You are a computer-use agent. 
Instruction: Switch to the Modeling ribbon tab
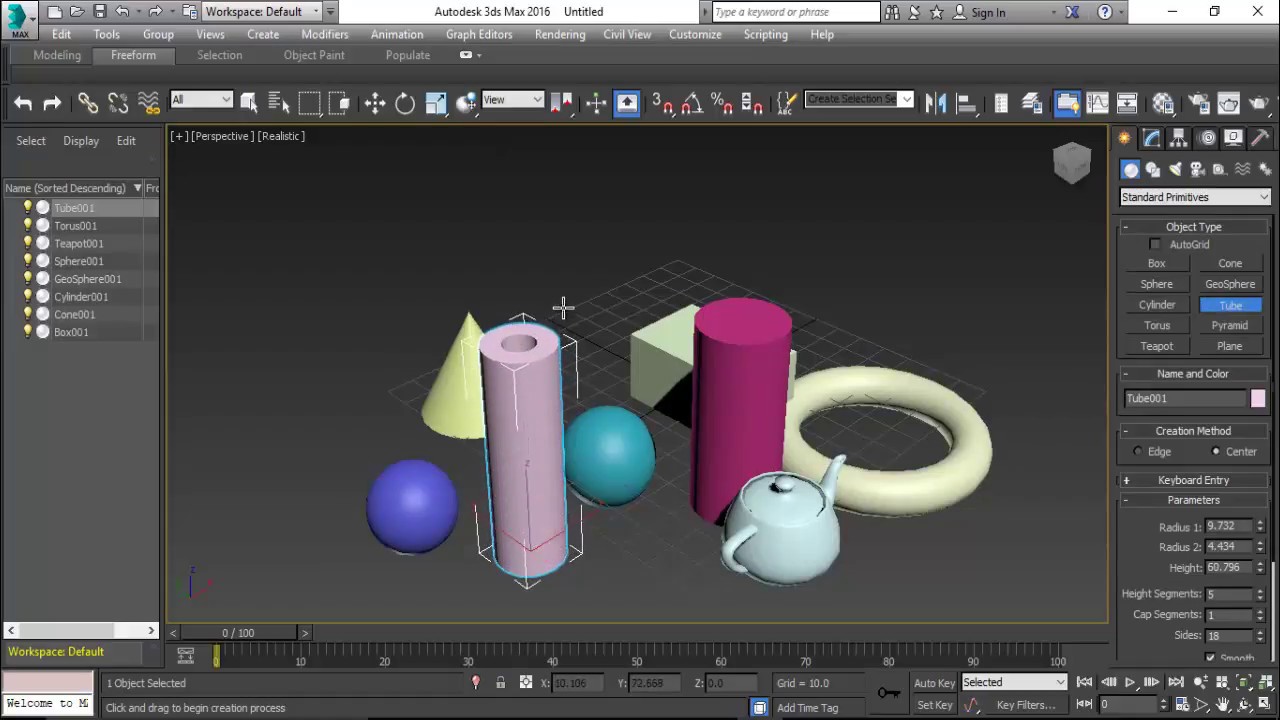coord(57,55)
